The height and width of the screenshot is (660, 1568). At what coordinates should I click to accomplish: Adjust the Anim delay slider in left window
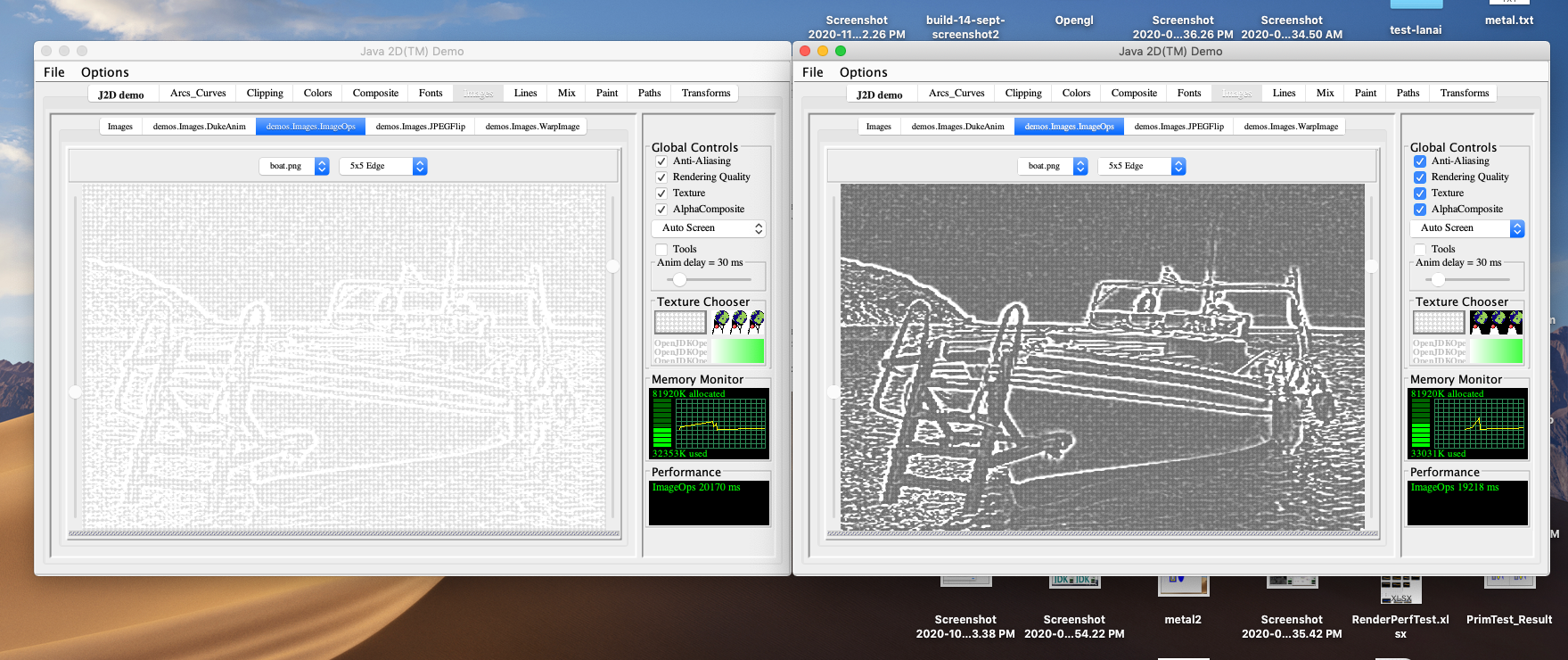pos(679,279)
